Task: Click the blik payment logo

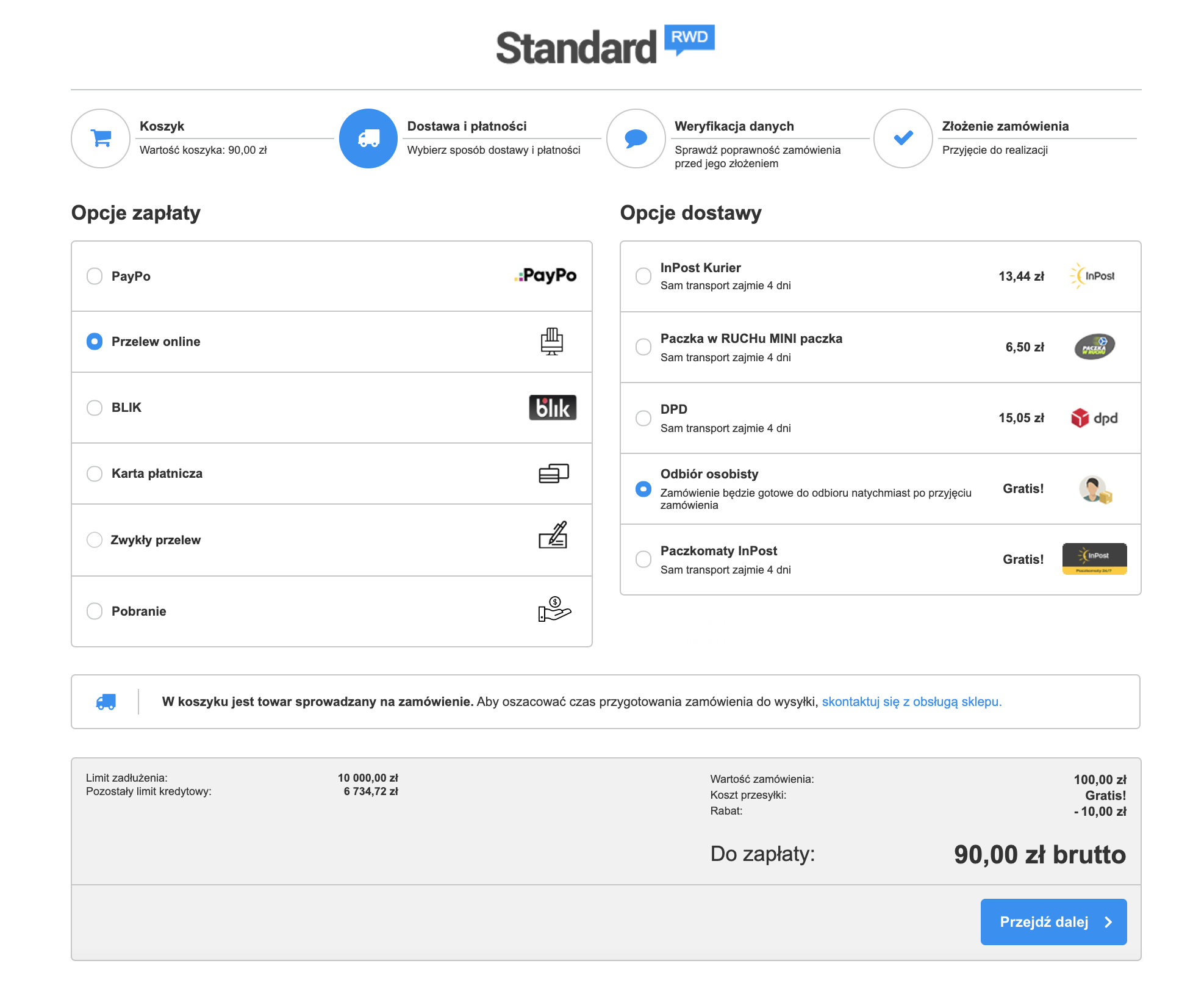Action: 552,408
